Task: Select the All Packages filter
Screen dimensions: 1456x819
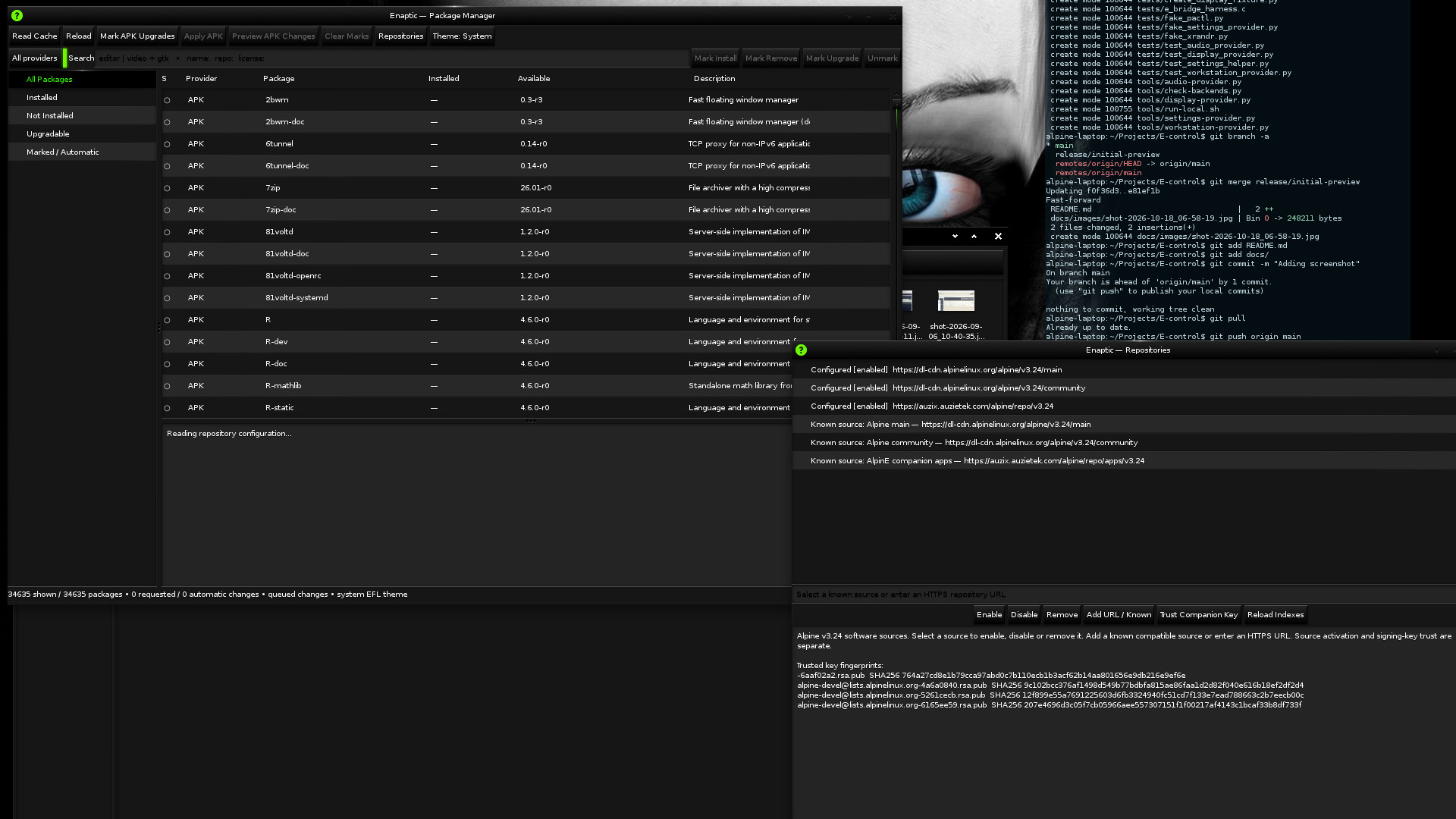Action: click(x=82, y=80)
